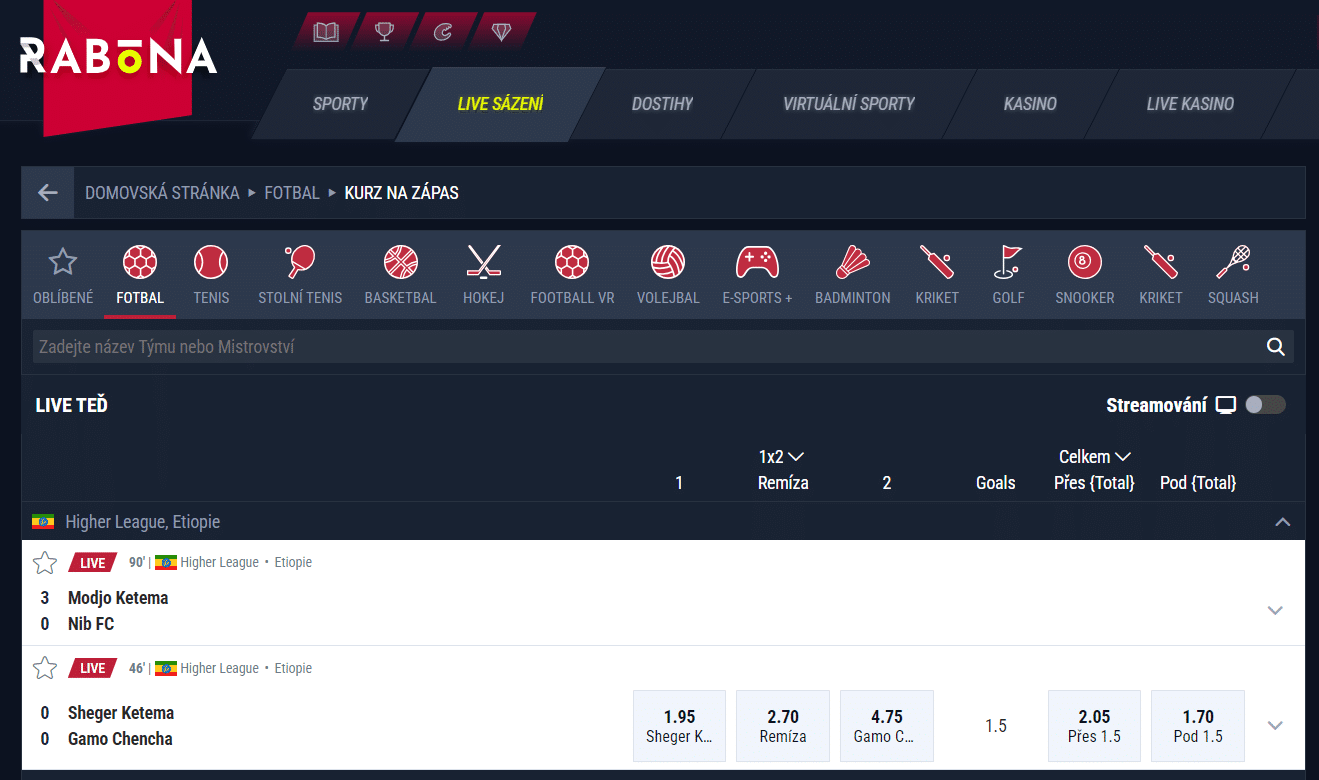Open the Live kasino tab
The height and width of the screenshot is (780, 1319).
pos(1190,104)
